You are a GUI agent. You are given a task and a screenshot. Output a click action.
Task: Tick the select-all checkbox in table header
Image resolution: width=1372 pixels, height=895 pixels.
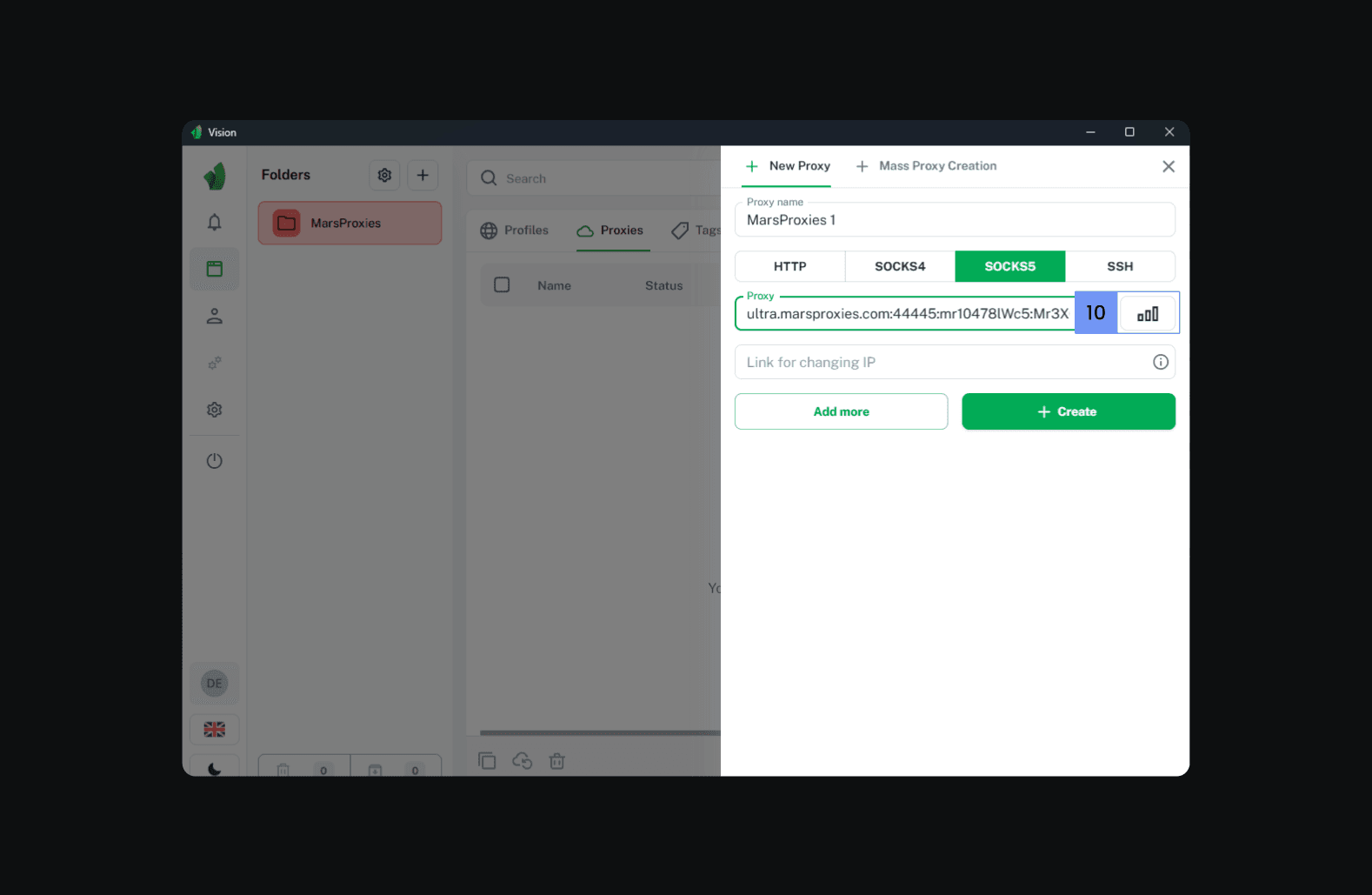coord(502,285)
